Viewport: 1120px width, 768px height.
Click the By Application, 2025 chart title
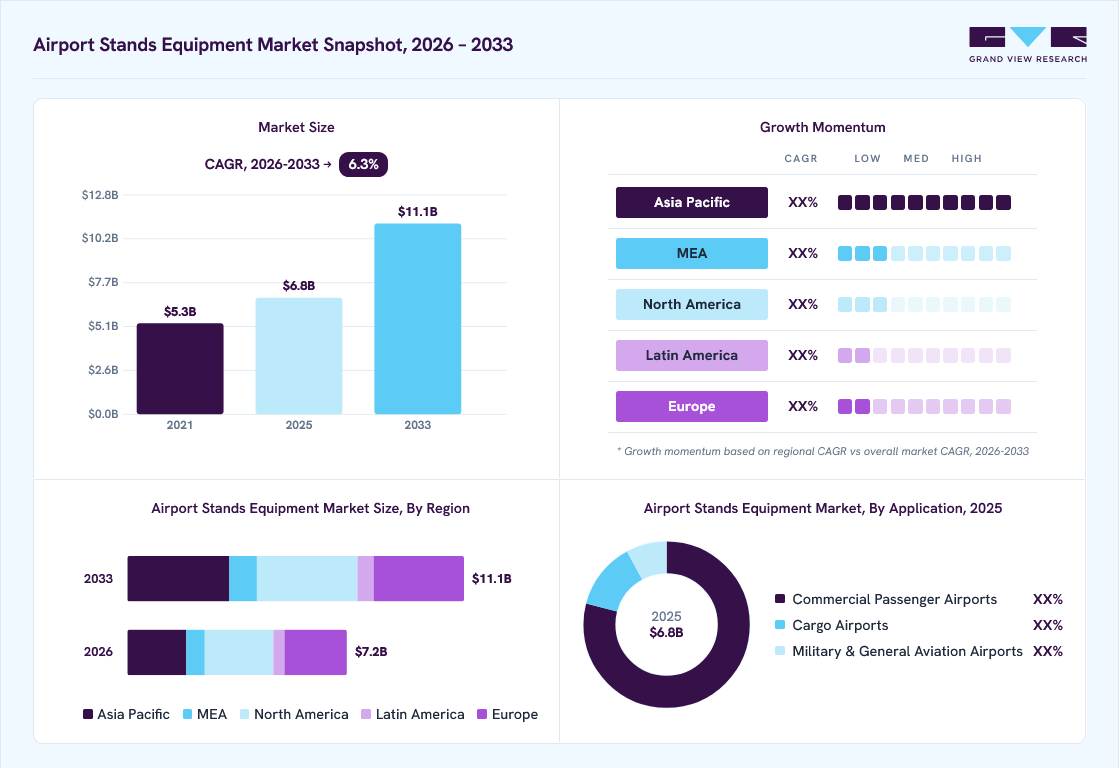tap(823, 509)
